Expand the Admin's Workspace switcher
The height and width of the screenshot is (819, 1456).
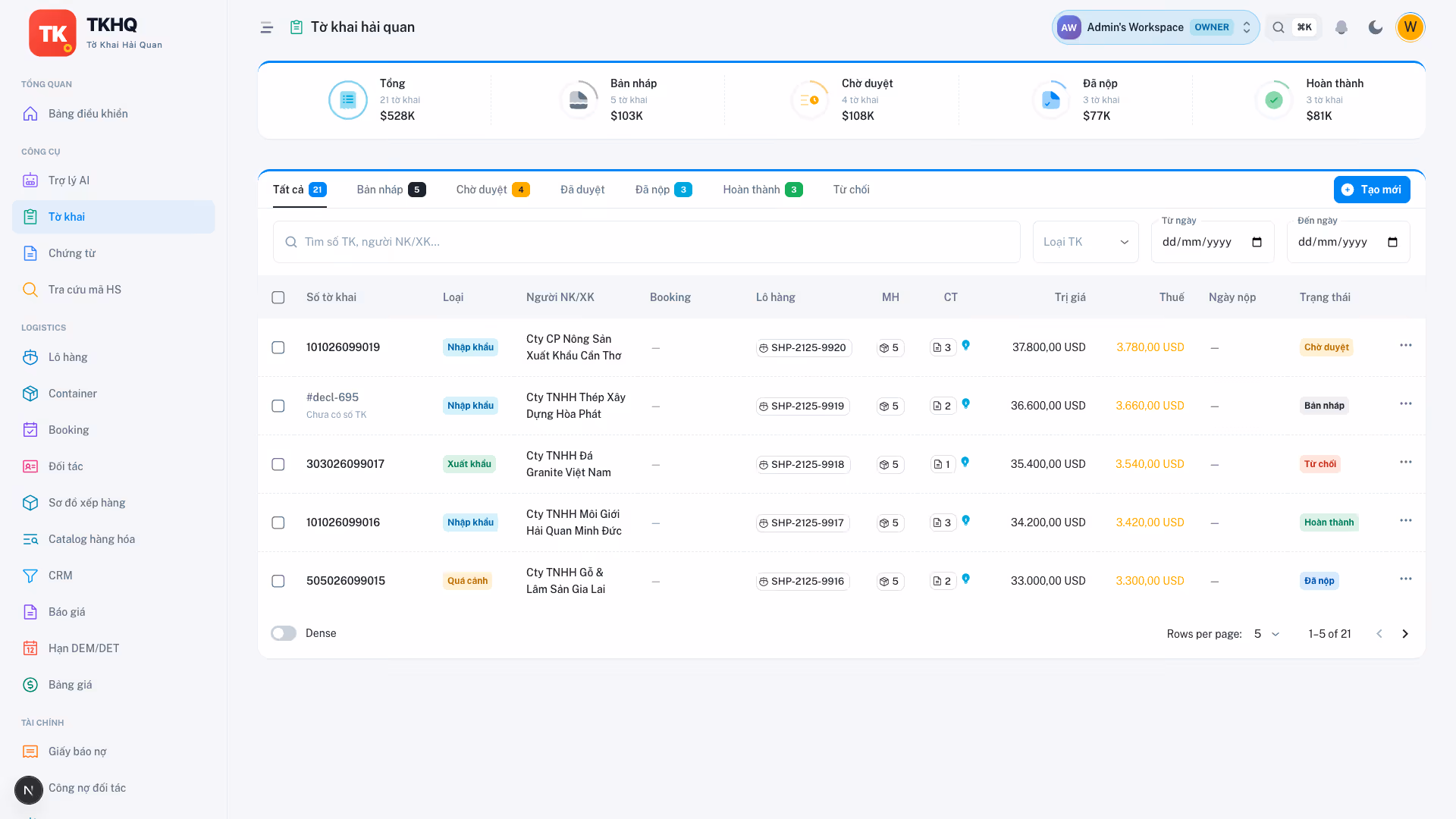(x=1156, y=27)
